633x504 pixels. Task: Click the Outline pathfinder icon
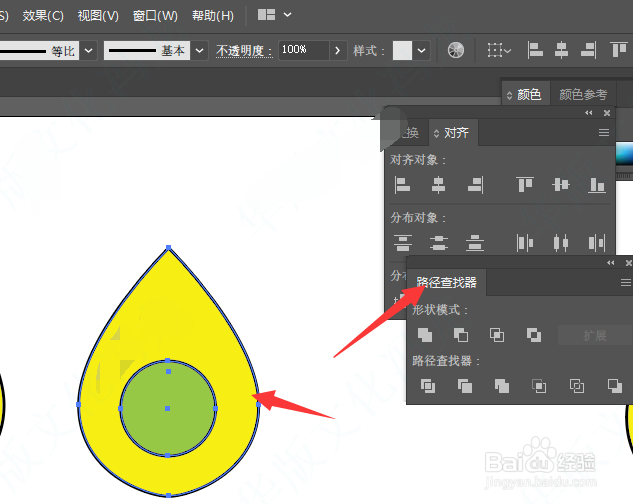(576, 386)
